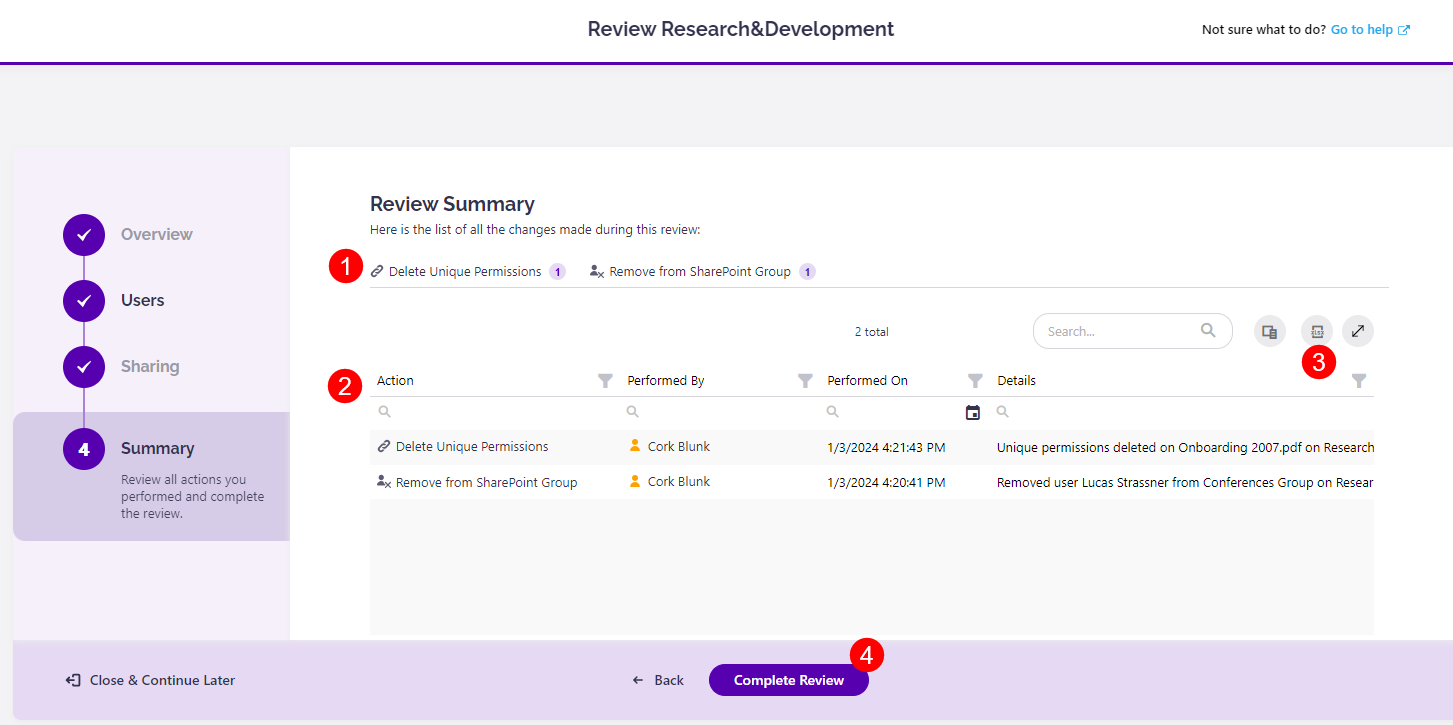
Task: Click the Sharing step completed indicator
Action: [x=83, y=366]
